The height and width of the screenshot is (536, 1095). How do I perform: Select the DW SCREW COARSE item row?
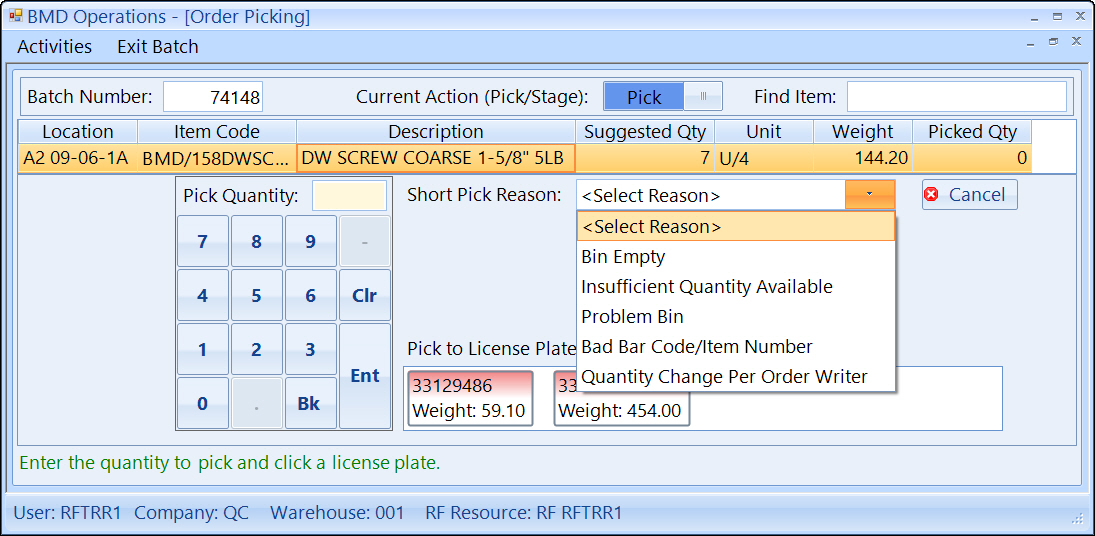435,158
